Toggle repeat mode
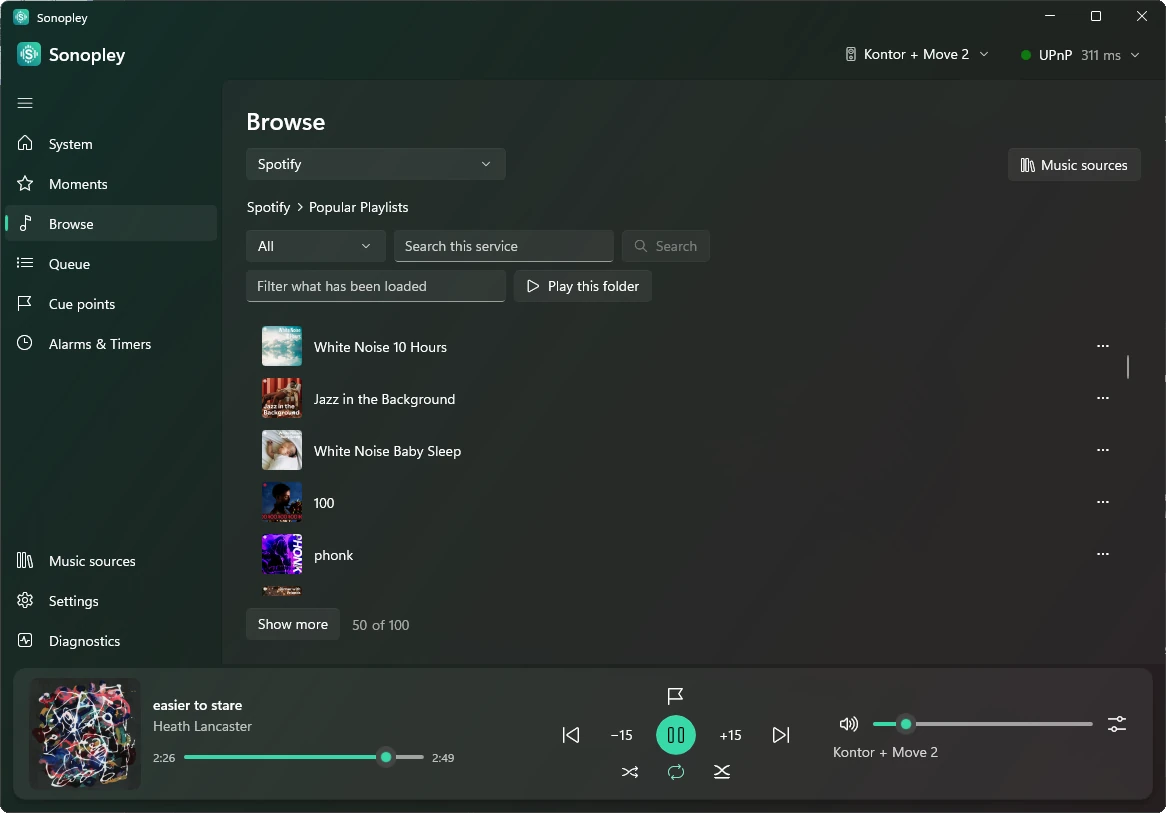This screenshot has height=813, width=1166. 676,772
